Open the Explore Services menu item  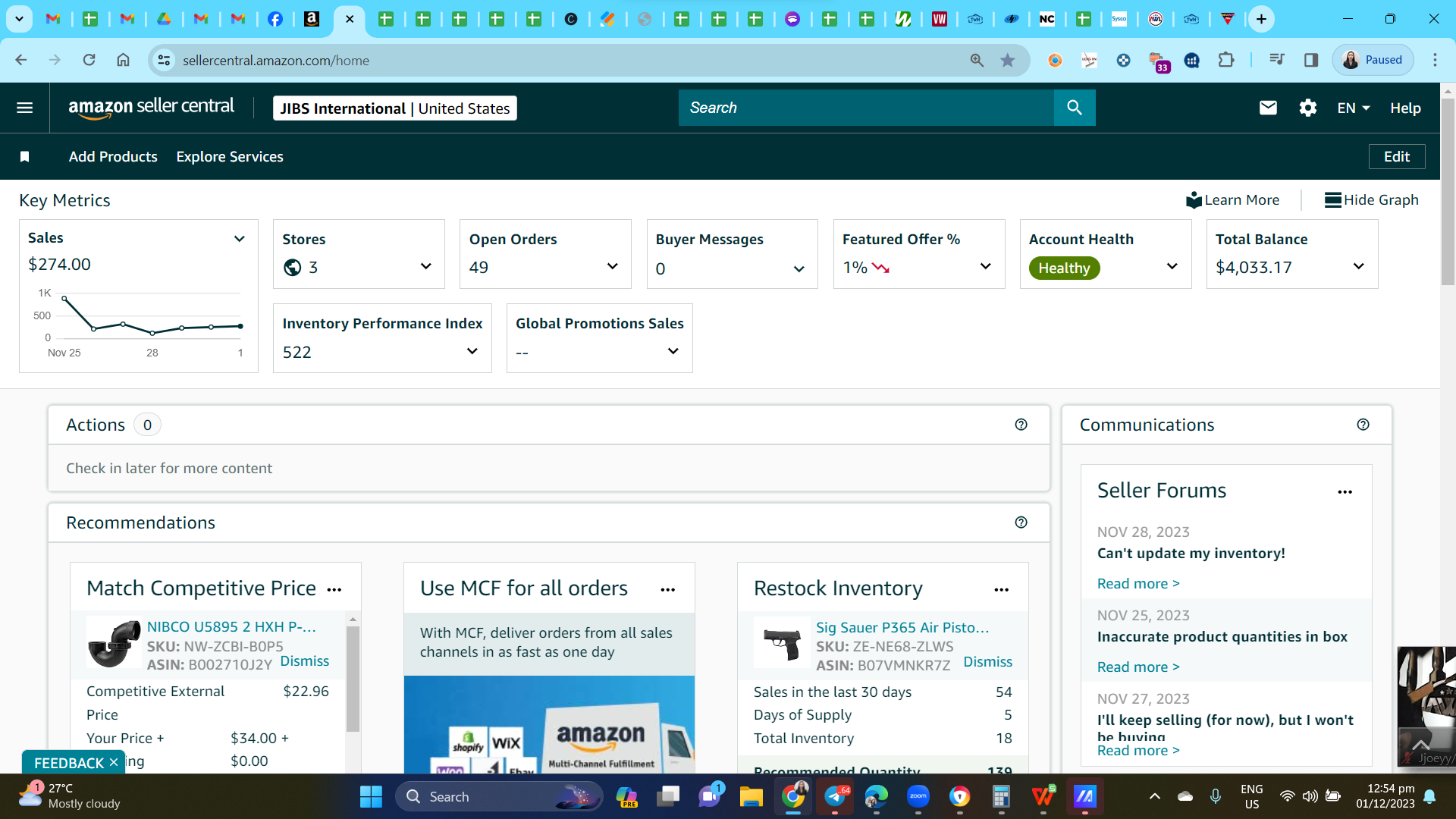tap(230, 157)
